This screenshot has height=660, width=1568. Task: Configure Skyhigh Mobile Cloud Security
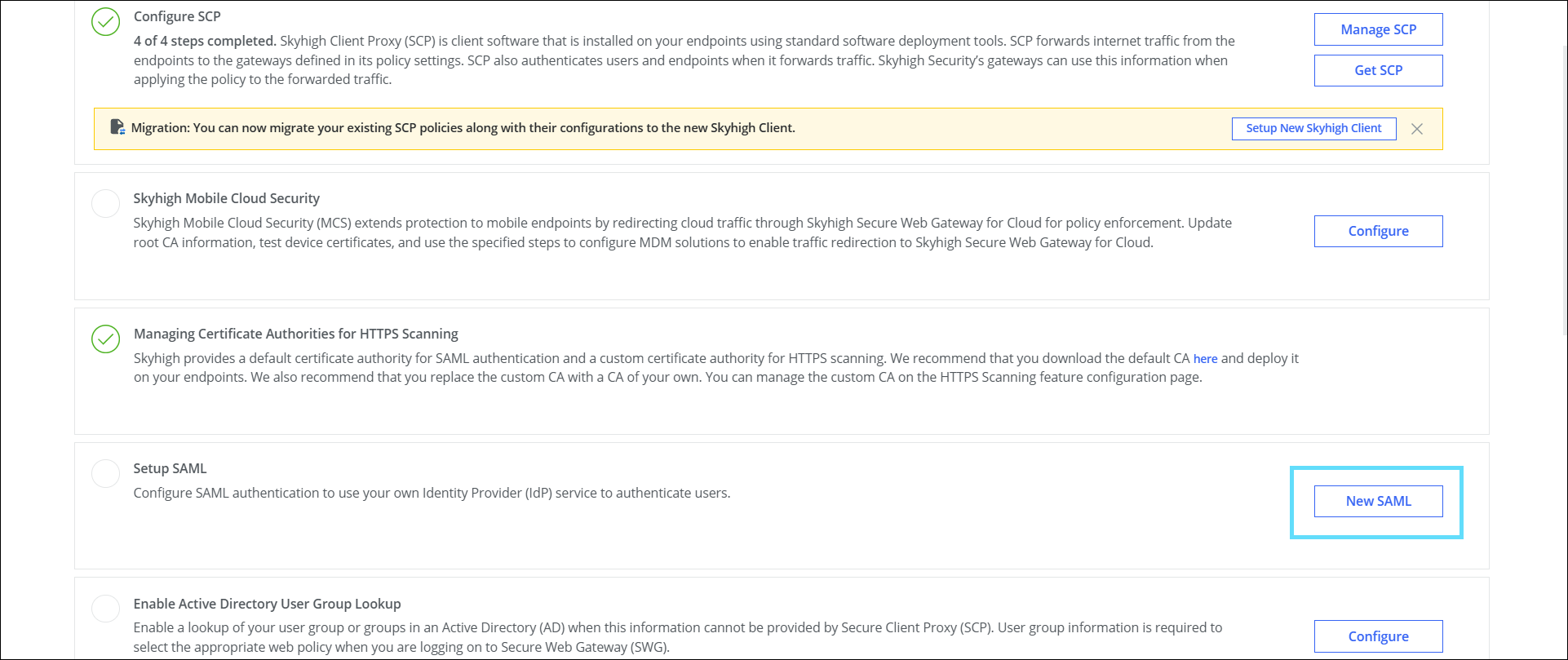(x=1378, y=231)
